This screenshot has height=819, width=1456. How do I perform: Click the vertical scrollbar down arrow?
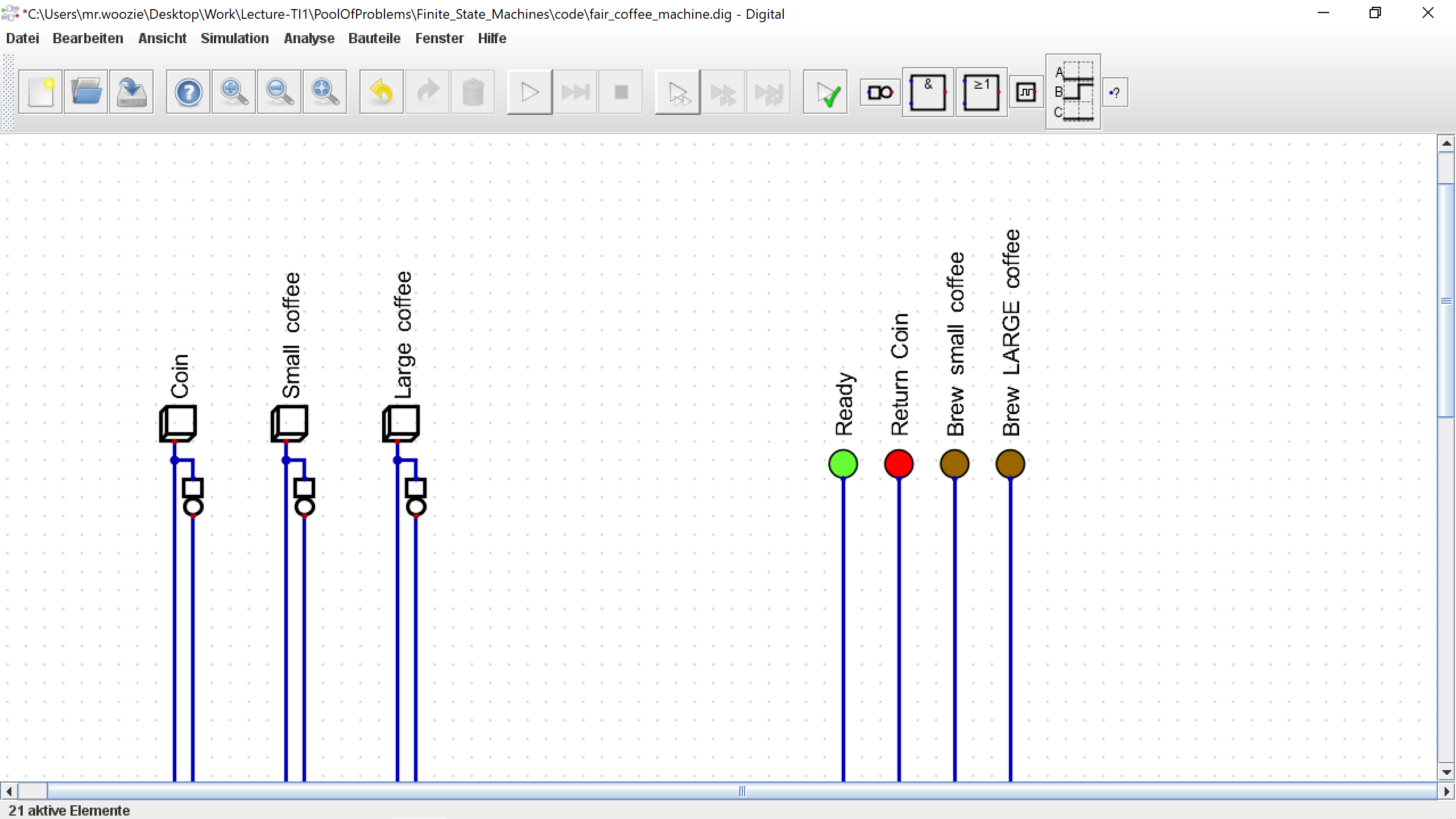(x=1446, y=772)
